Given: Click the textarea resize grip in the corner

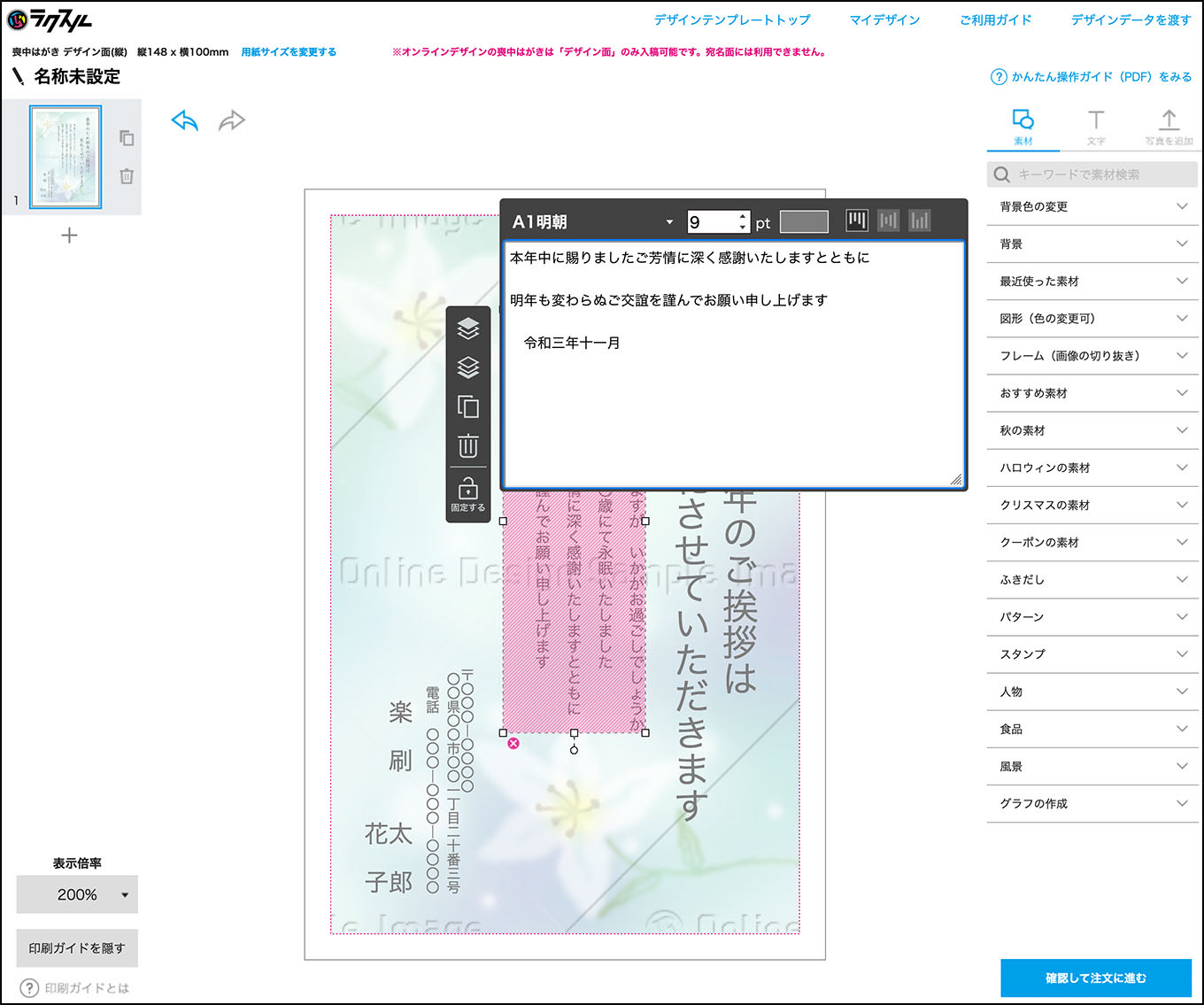Looking at the screenshot, I should pyautogui.click(x=956, y=479).
